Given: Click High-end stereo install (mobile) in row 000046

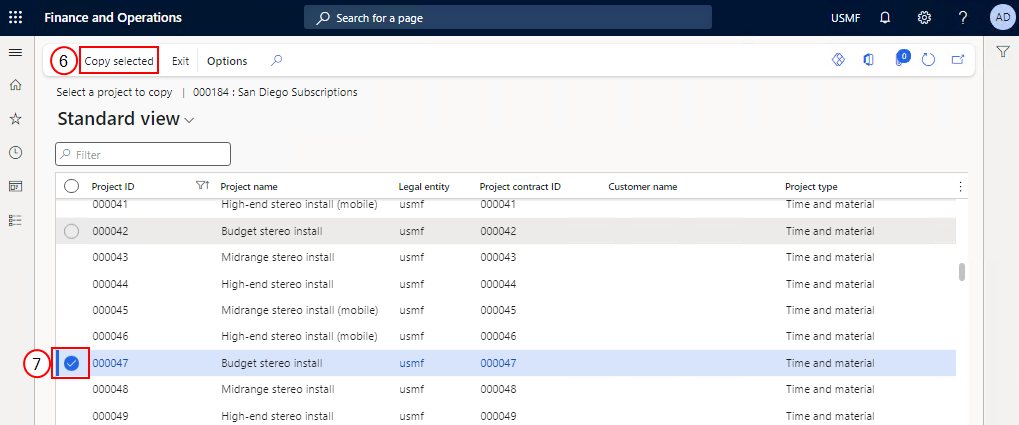Looking at the screenshot, I should coord(300,337).
